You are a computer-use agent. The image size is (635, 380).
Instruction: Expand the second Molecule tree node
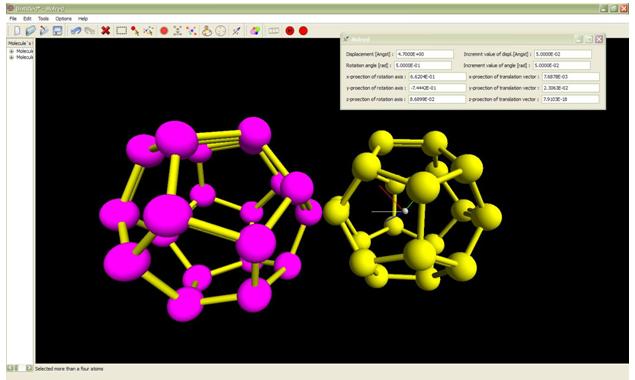tap(11, 58)
